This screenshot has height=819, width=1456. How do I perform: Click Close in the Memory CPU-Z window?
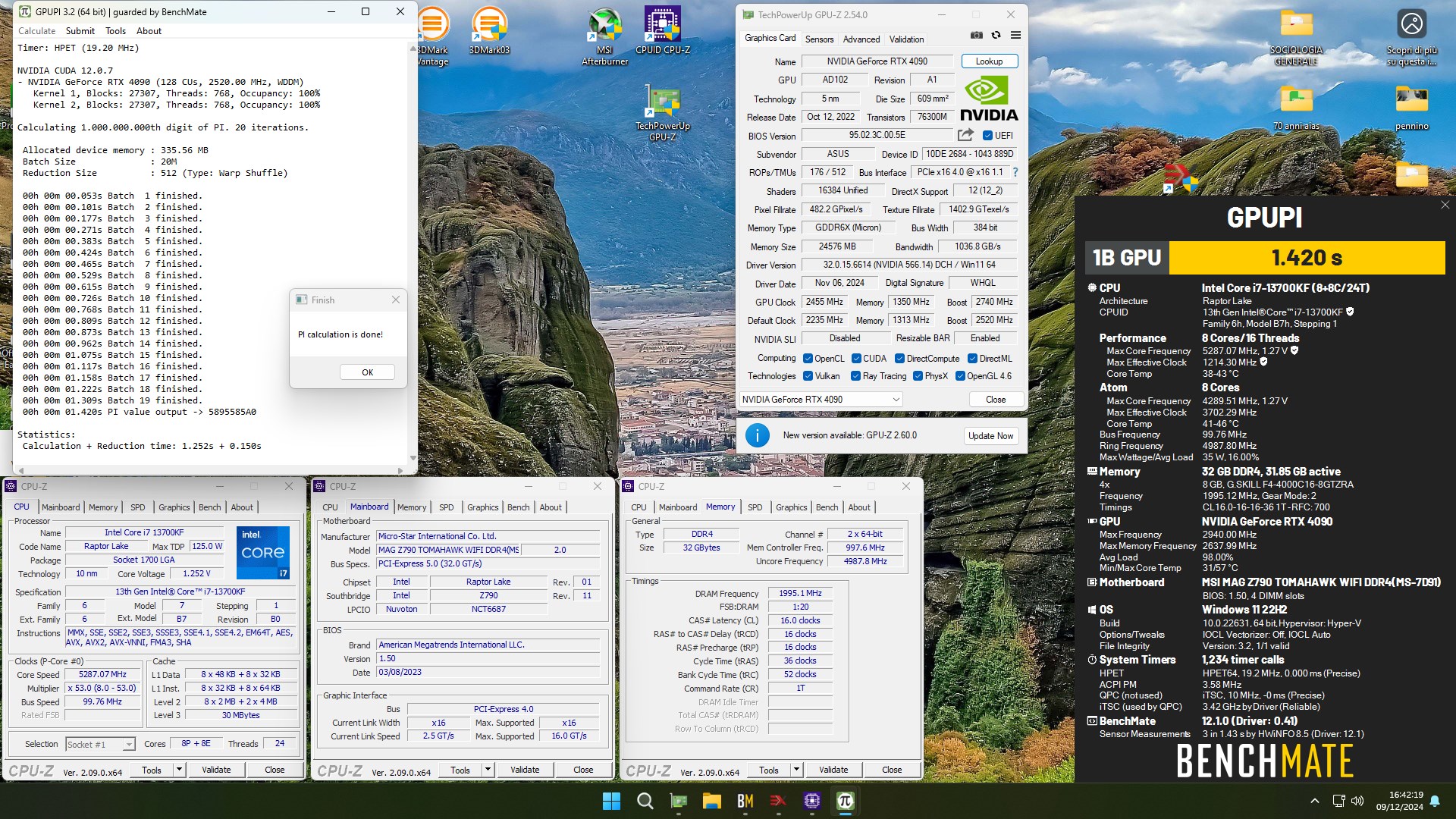coord(892,770)
